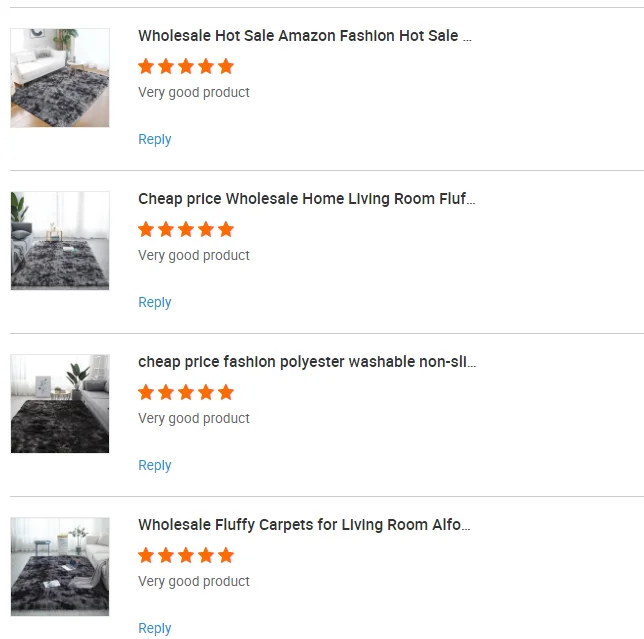Open the Wholesale Hot Sale Amazon Fashion title
This screenshot has height=639, width=644.
pos(304,36)
